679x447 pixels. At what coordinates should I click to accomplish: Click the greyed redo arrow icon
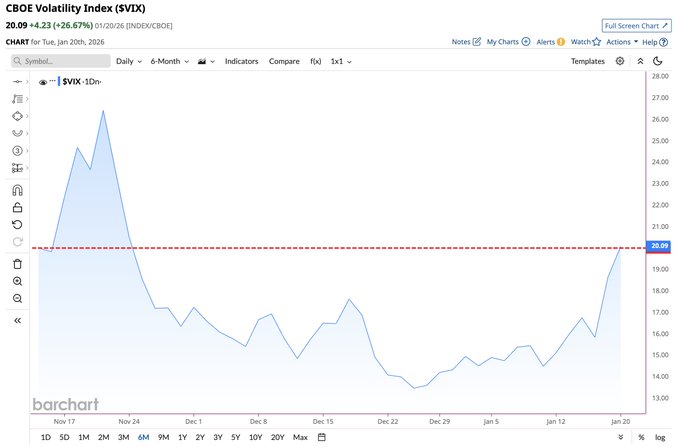(17, 242)
